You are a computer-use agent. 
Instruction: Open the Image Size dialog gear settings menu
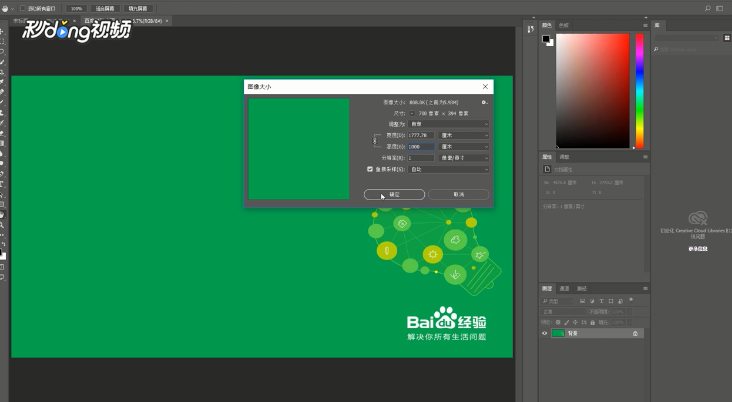484,102
